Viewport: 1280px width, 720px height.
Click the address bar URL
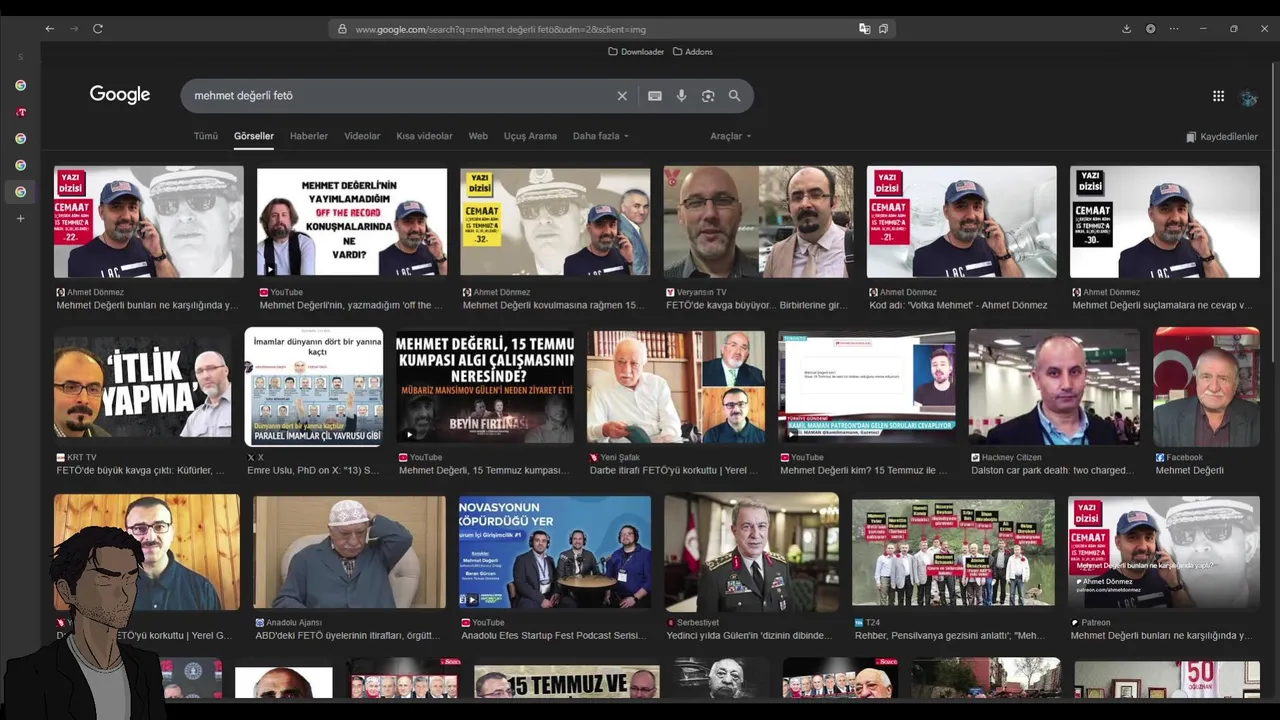[x=500, y=29]
